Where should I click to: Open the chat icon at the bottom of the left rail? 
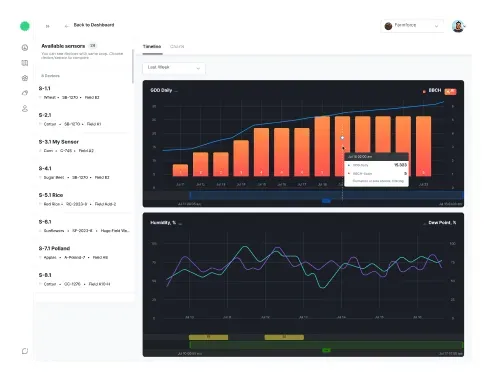(x=25, y=351)
